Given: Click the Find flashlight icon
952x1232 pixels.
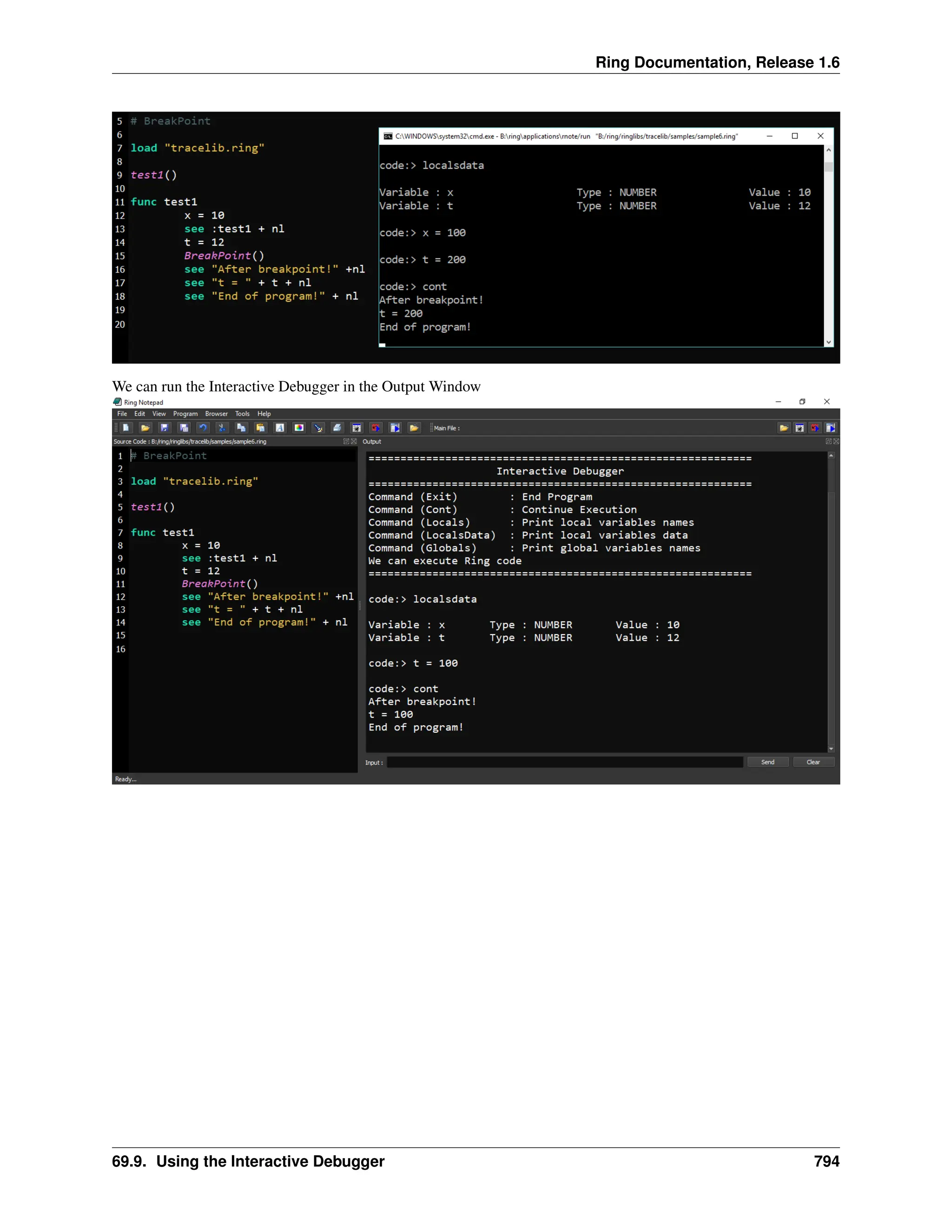Looking at the screenshot, I should click(x=318, y=428).
